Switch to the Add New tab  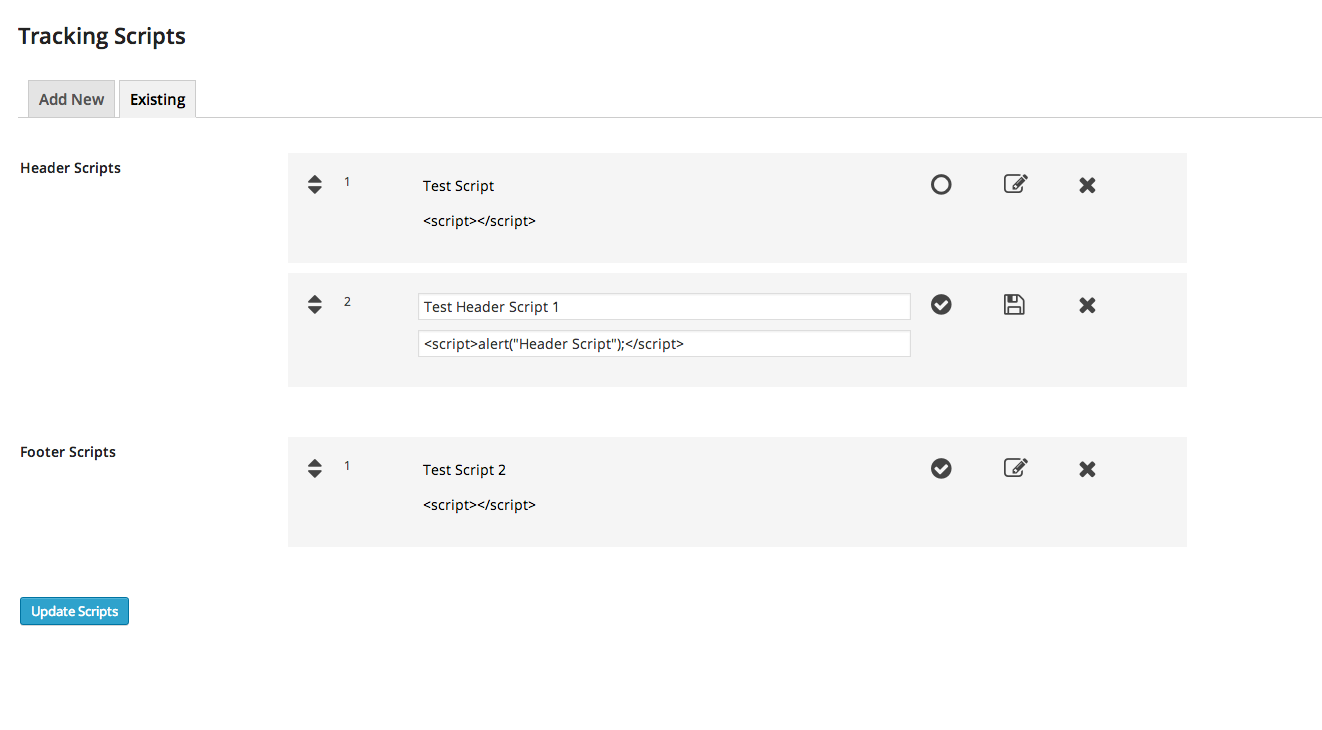(71, 99)
